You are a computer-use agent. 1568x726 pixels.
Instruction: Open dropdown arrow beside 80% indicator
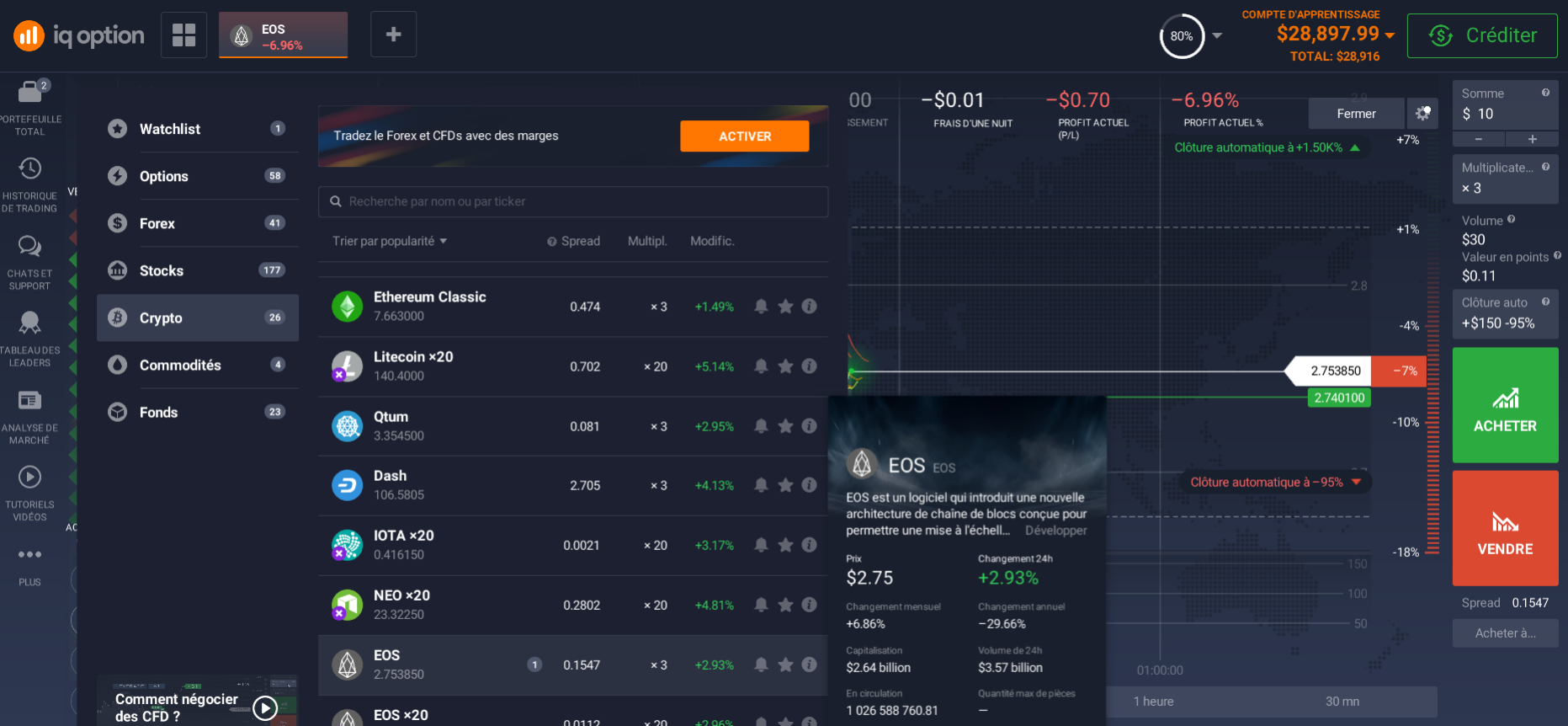(x=1217, y=36)
